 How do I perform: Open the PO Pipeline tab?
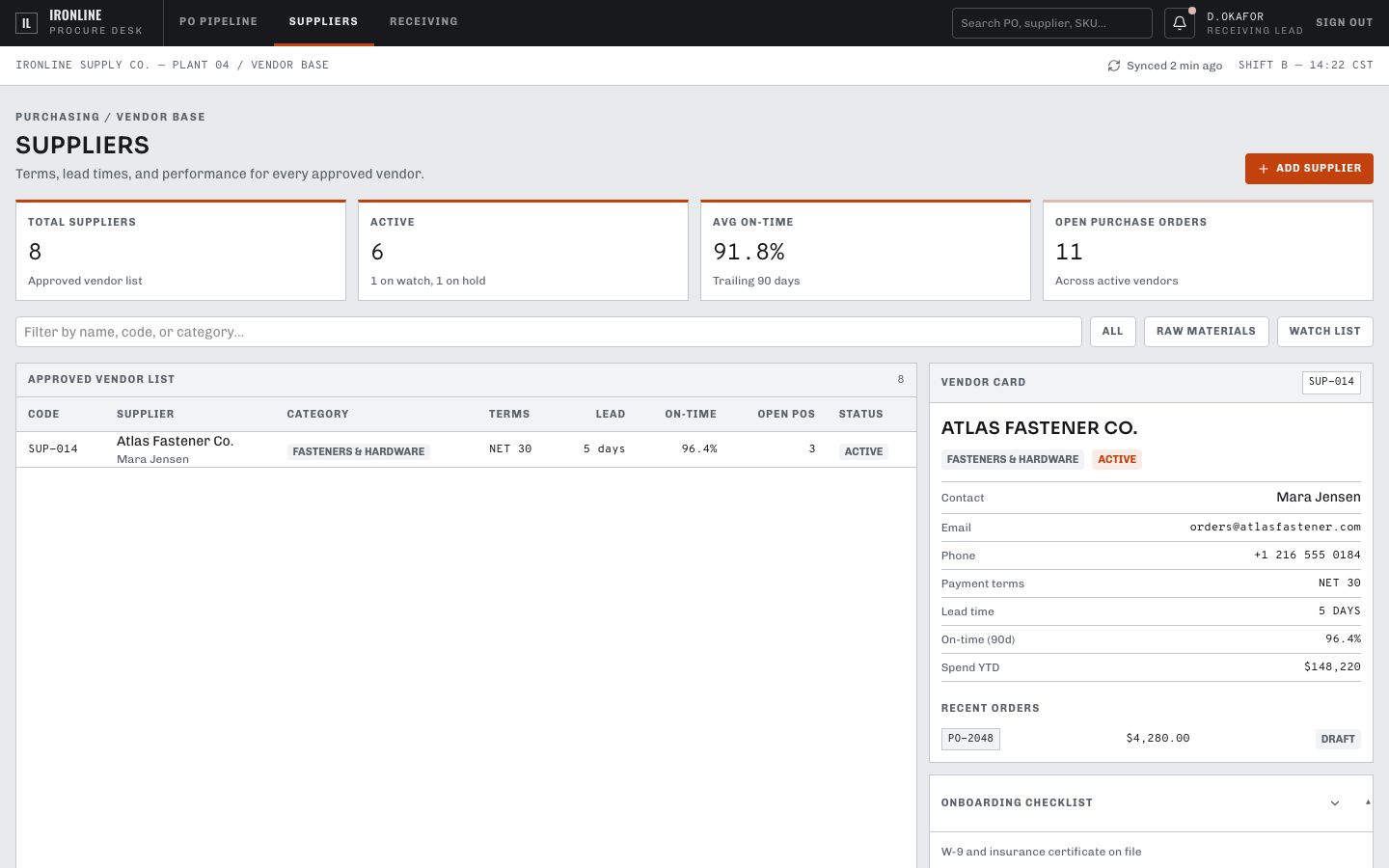(x=218, y=21)
